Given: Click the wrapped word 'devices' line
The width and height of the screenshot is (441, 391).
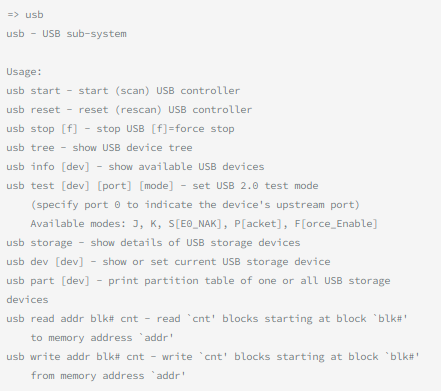Looking at the screenshot, I should (27, 300).
